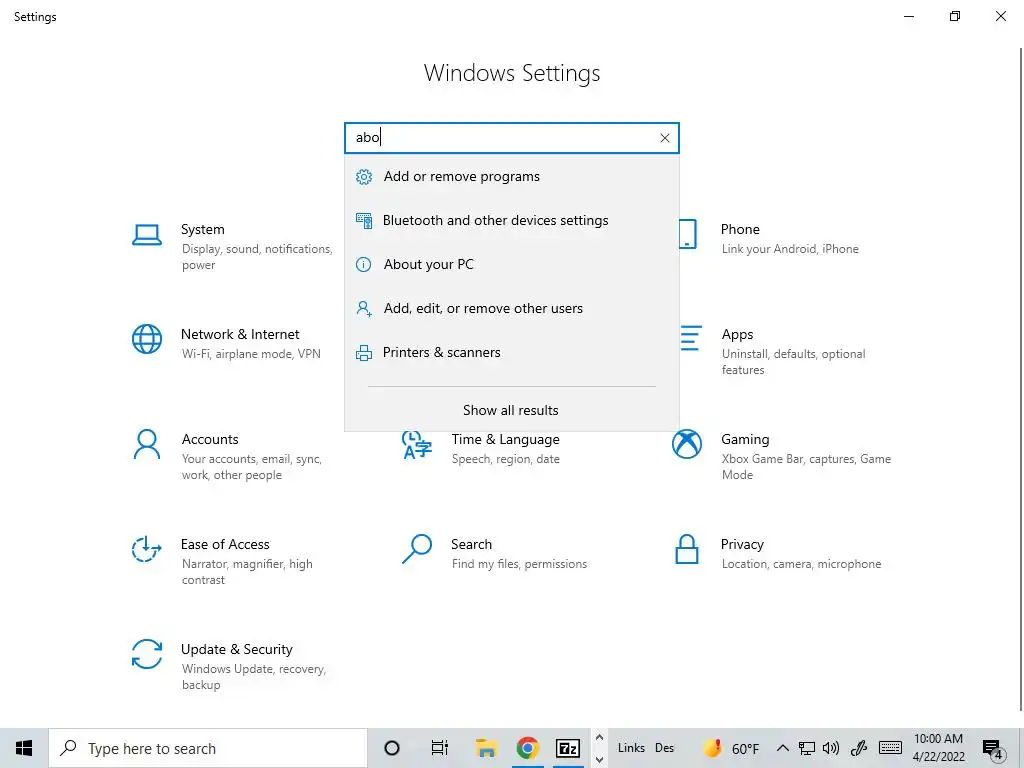Open the Links toolbar in taskbar

click(x=631, y=748)
